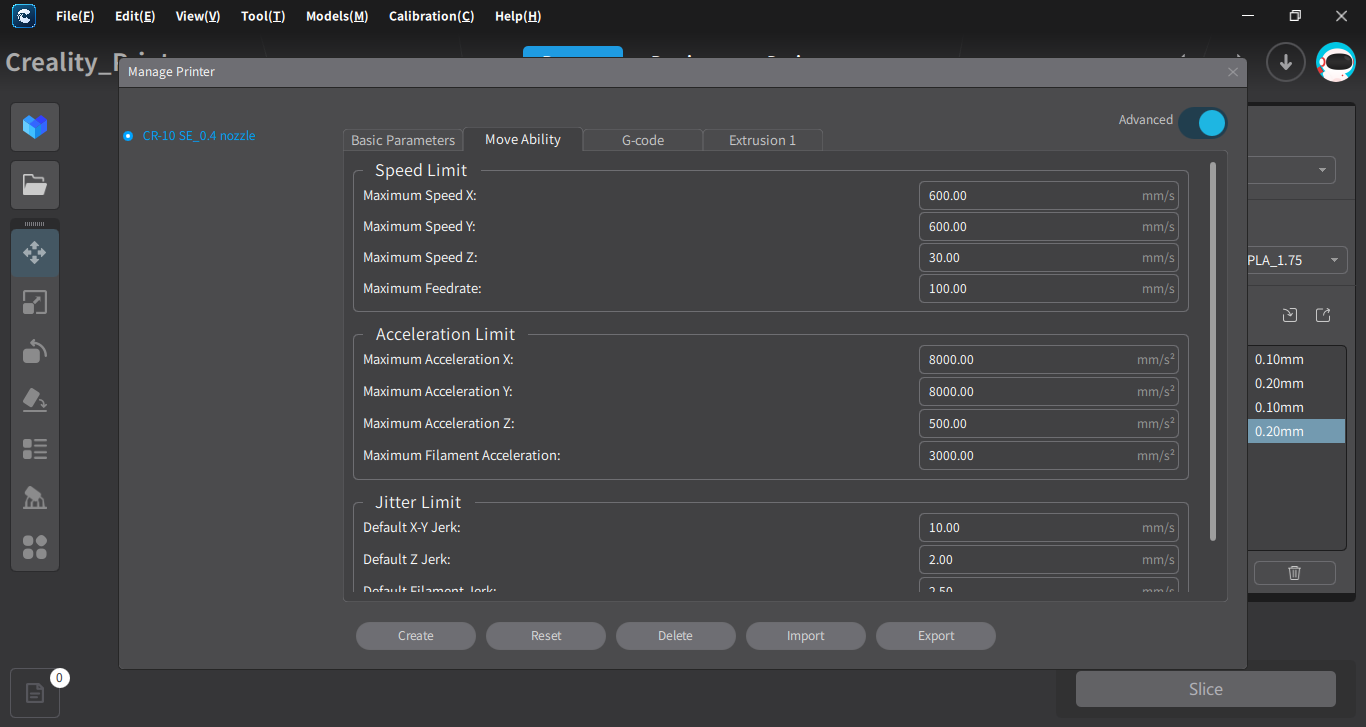Open the folder icon in the sidebar
This screenshot has height=727, width=1366.
[35, 185]
